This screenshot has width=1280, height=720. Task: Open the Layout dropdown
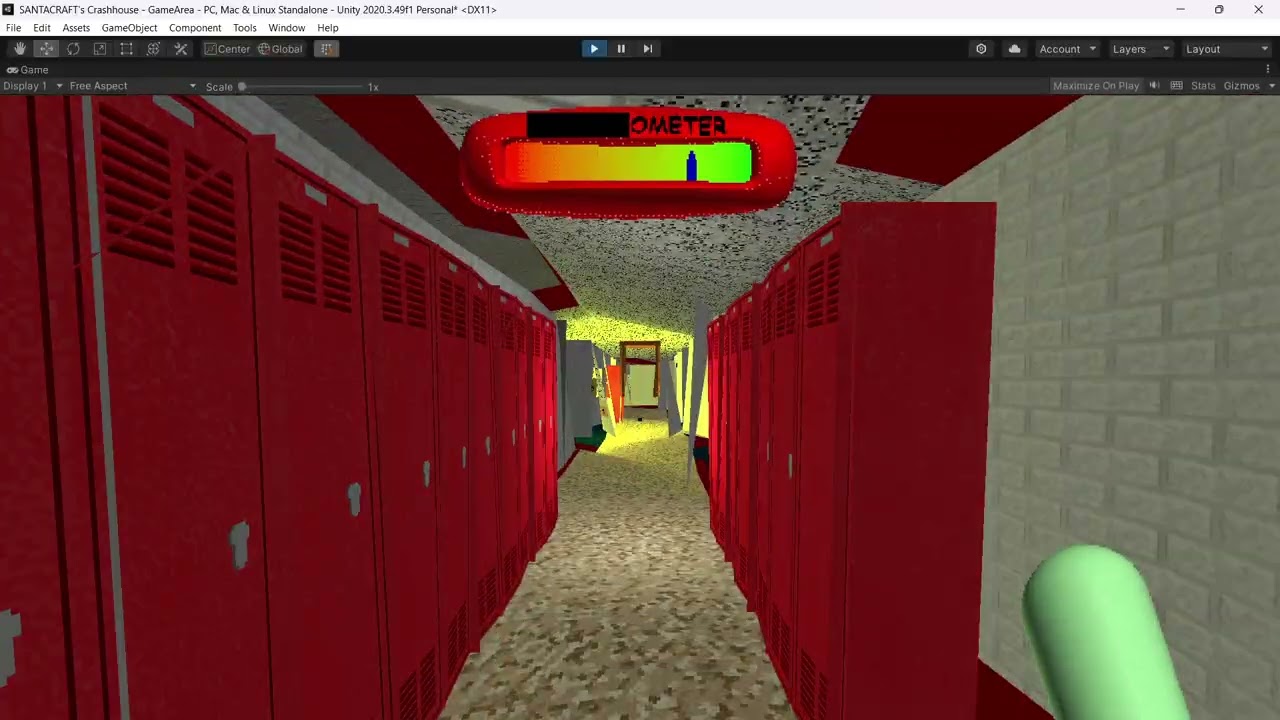pyautogui.click(x=1225, y=49)
